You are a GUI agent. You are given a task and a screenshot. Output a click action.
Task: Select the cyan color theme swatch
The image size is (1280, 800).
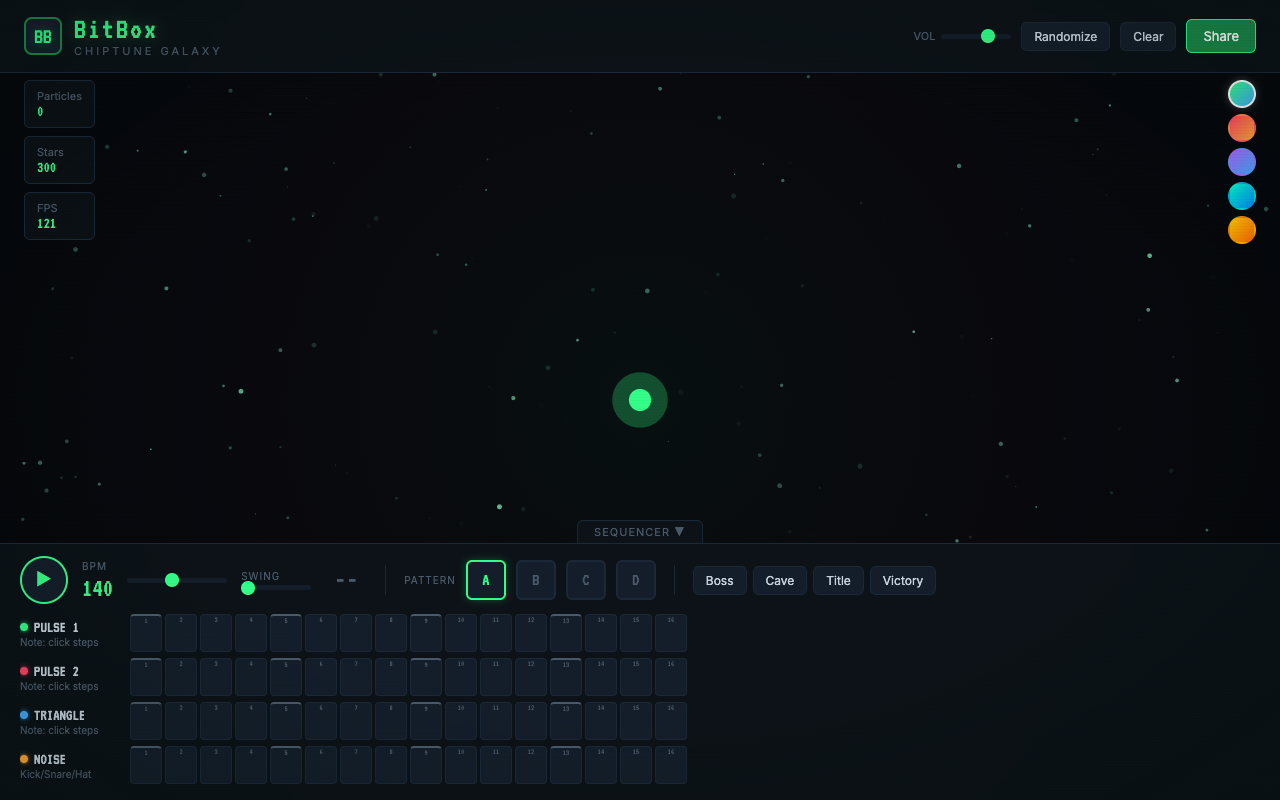click(x=1242, y=196)
